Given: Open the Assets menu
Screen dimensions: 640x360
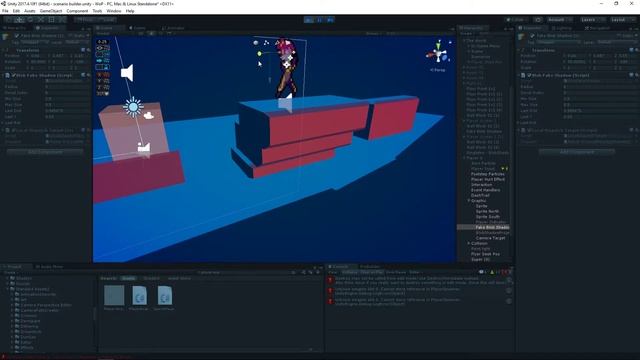Looking at the screenshot, I should pos(29,11).
